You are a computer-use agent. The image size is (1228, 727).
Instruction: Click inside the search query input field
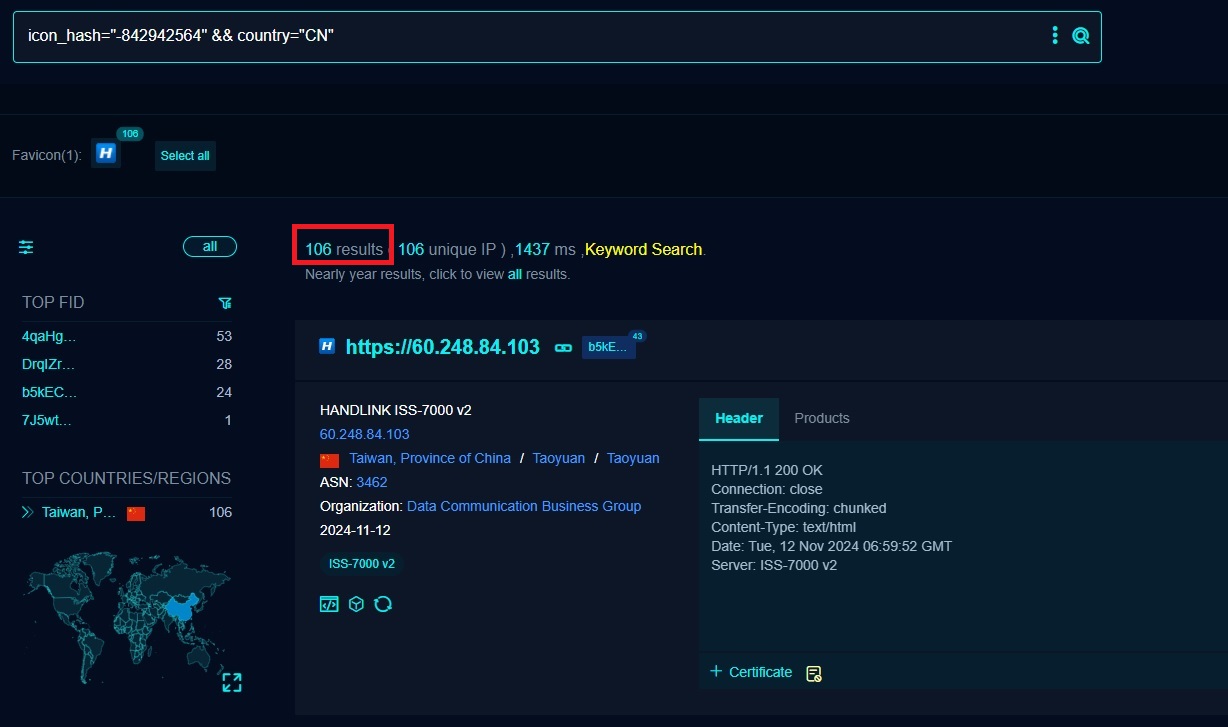pyautogui.click(x=500, y=36)
